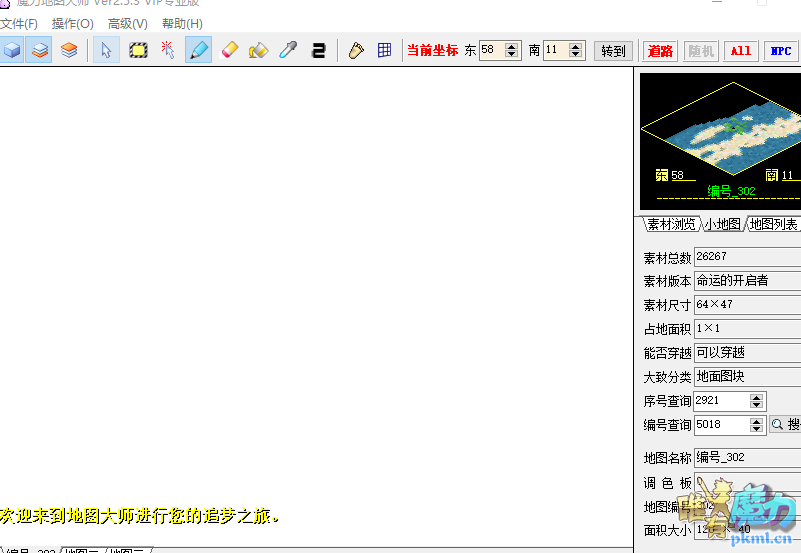This screenshot has width=801, height=553.
Task: Click the search button beside 编号查询
Action: click(x=786, y=425)
